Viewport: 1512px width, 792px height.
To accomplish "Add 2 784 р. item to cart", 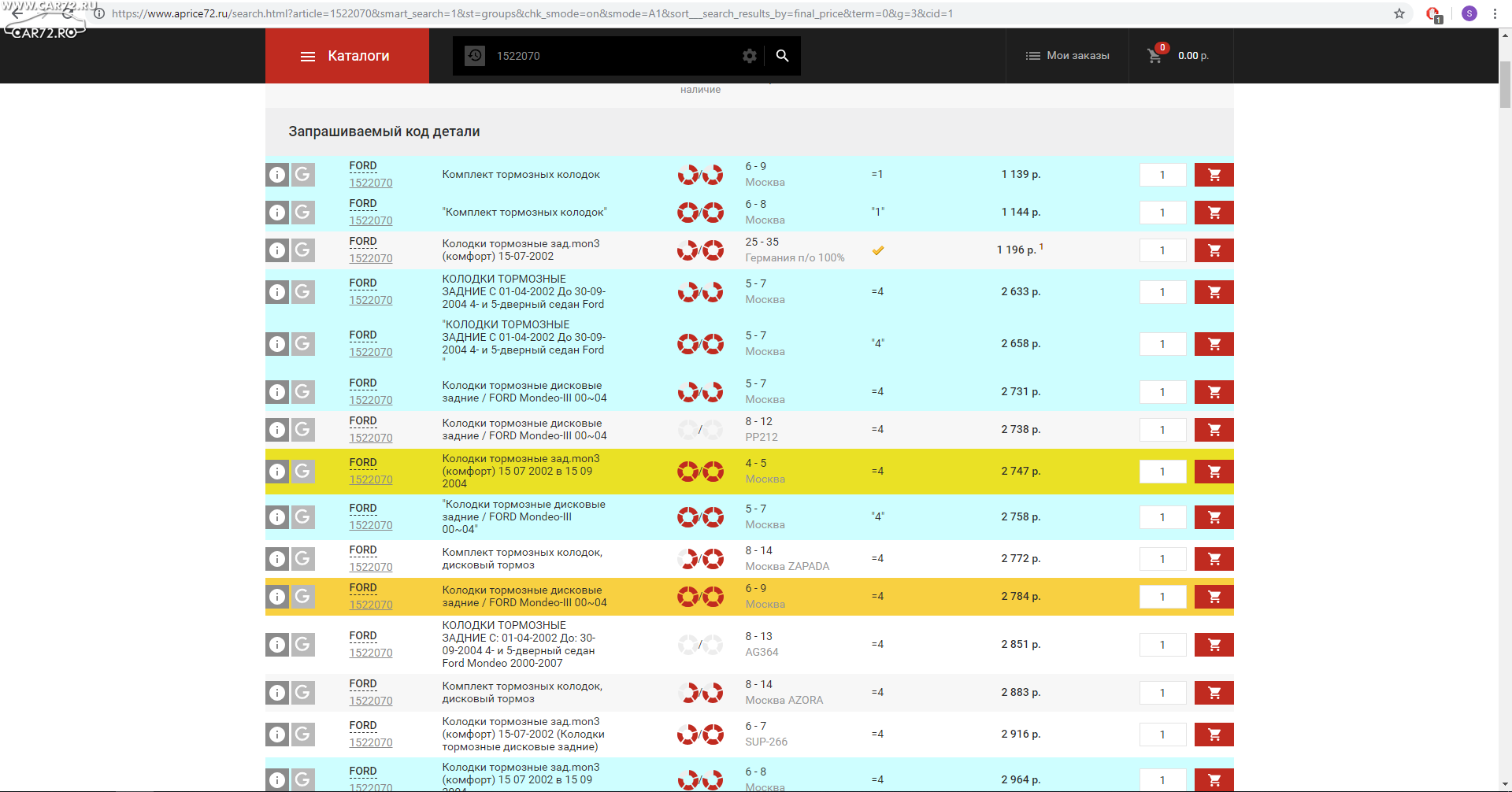I will (x=1214, y=597).
